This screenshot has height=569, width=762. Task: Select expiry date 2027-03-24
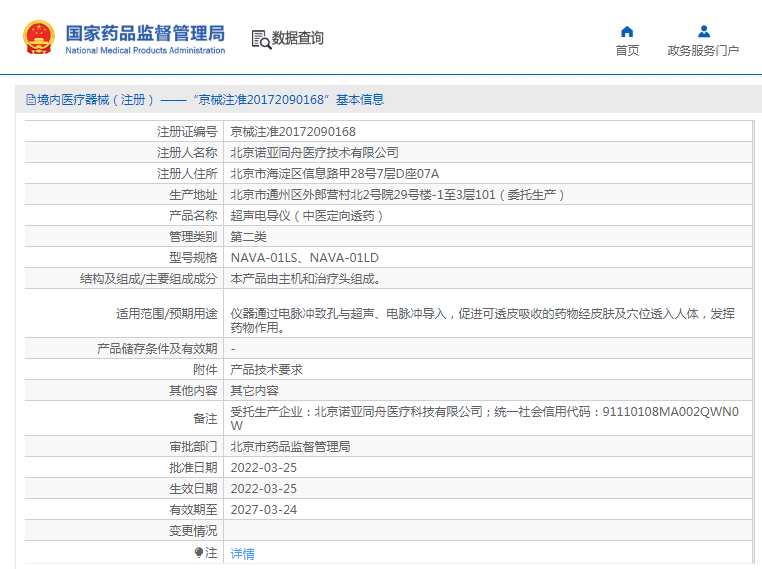263,509
